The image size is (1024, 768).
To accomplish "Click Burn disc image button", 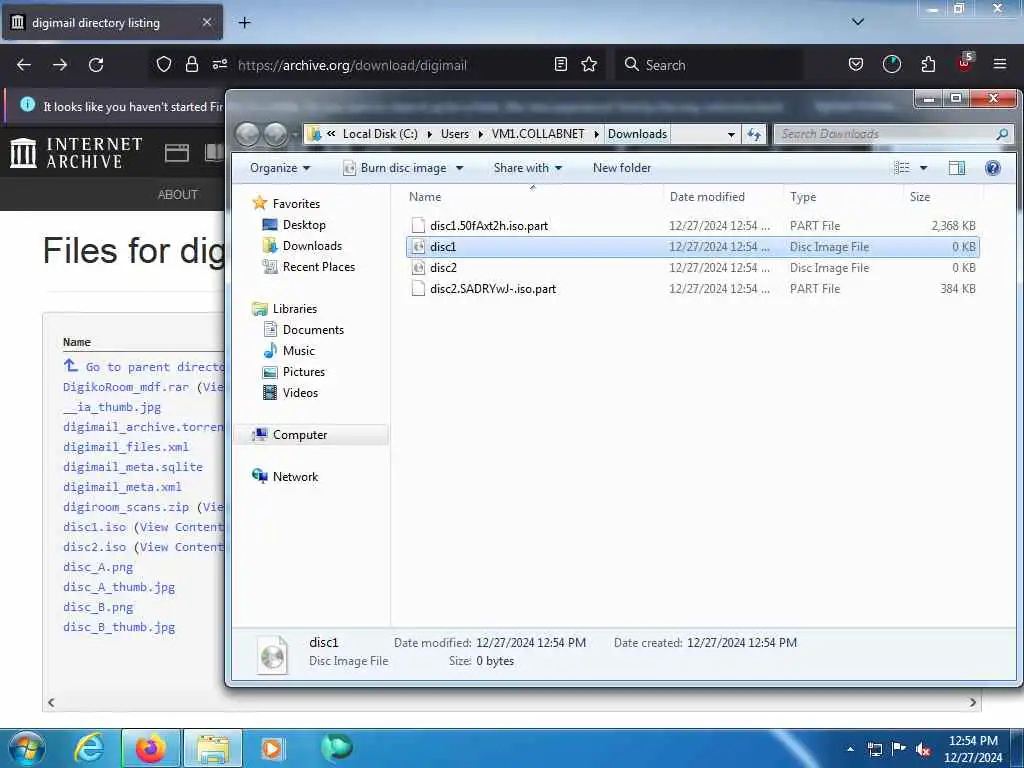I will [x=395, y=168].
